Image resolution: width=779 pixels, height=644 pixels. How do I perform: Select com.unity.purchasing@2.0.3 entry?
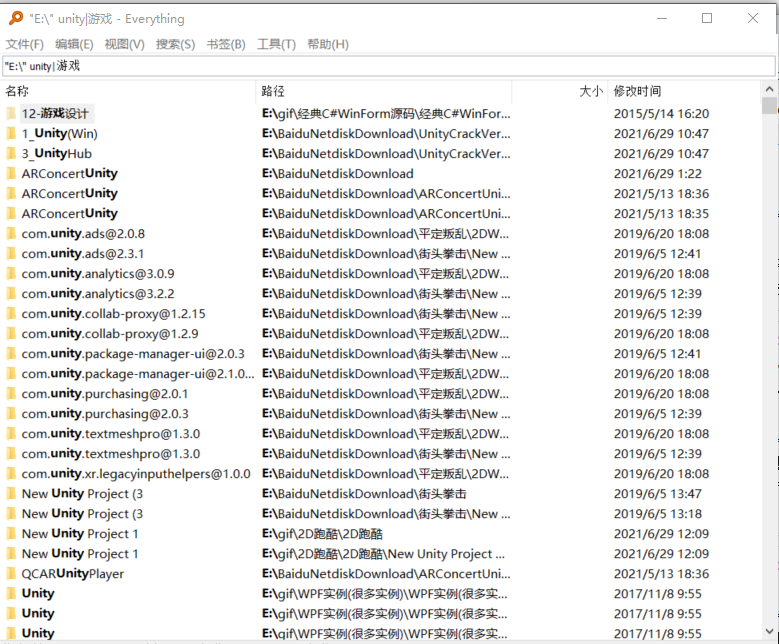105,414
